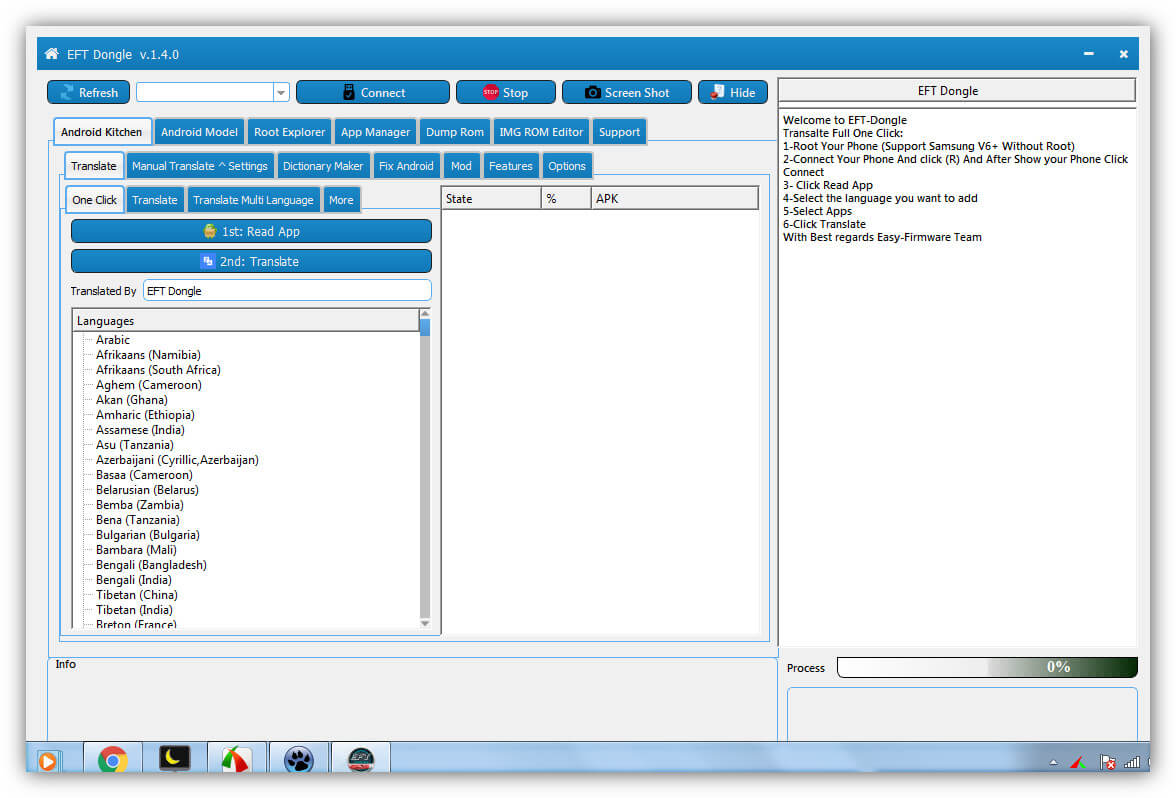Run 2nd: Translate
The image size is (1176, 798).
point(251,261)
